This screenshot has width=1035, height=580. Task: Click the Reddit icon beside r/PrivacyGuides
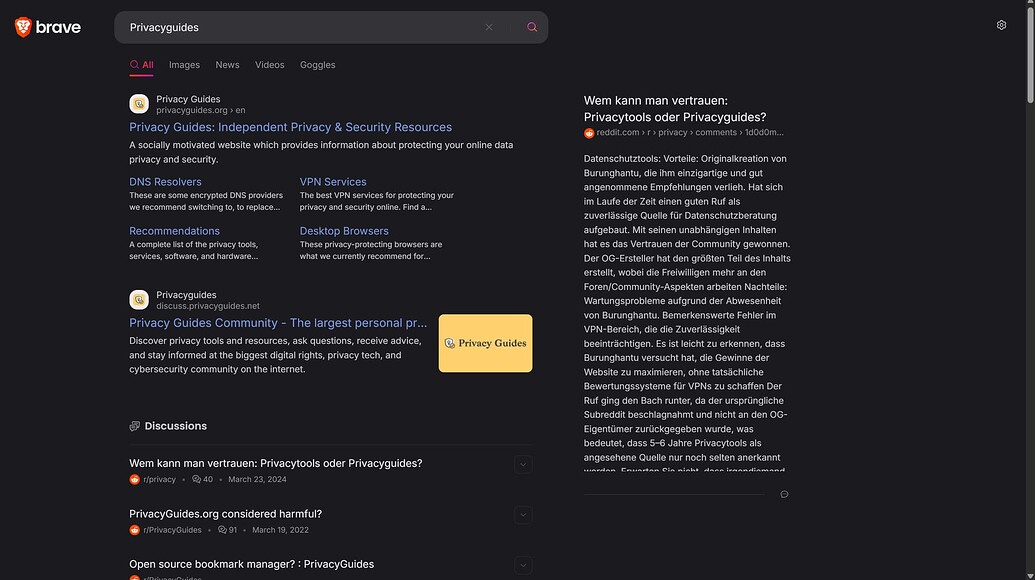(133, 529)
